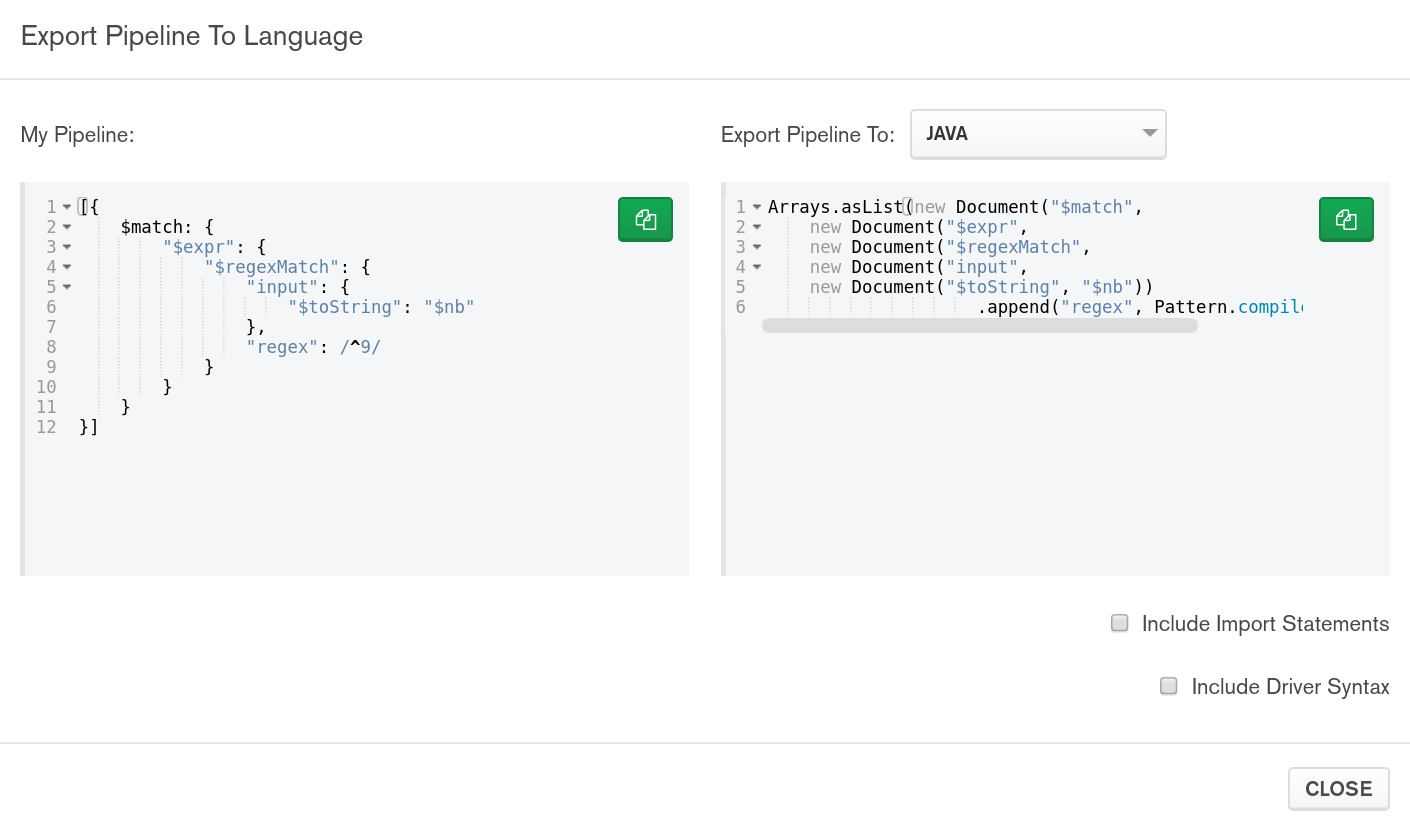Collapse the "$expr" block fold arrow
This screenshot has width=1410, height=823.
click(x=66, y=247)
